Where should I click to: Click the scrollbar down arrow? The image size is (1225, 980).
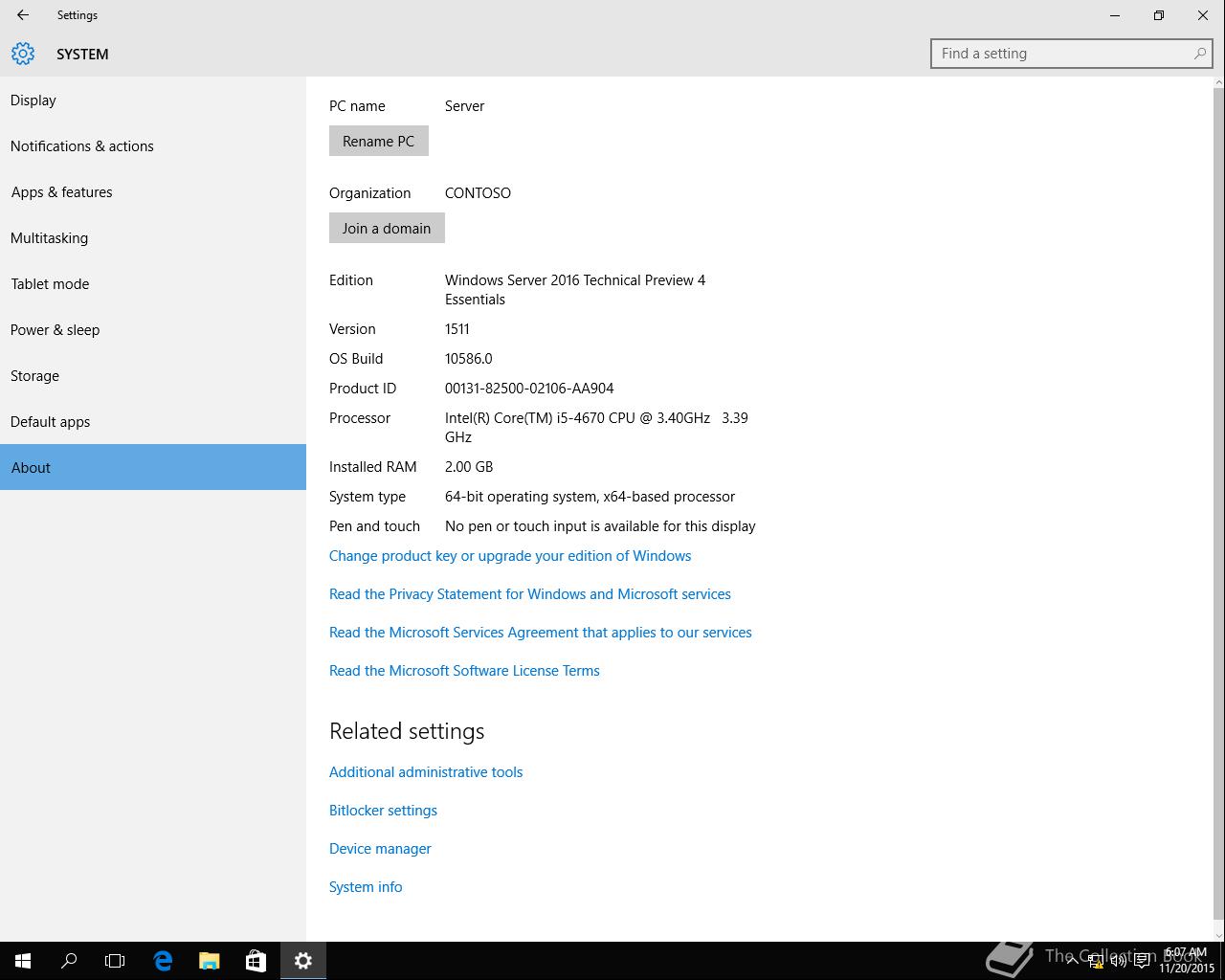pyautogui.click(x=1218, y=935)
